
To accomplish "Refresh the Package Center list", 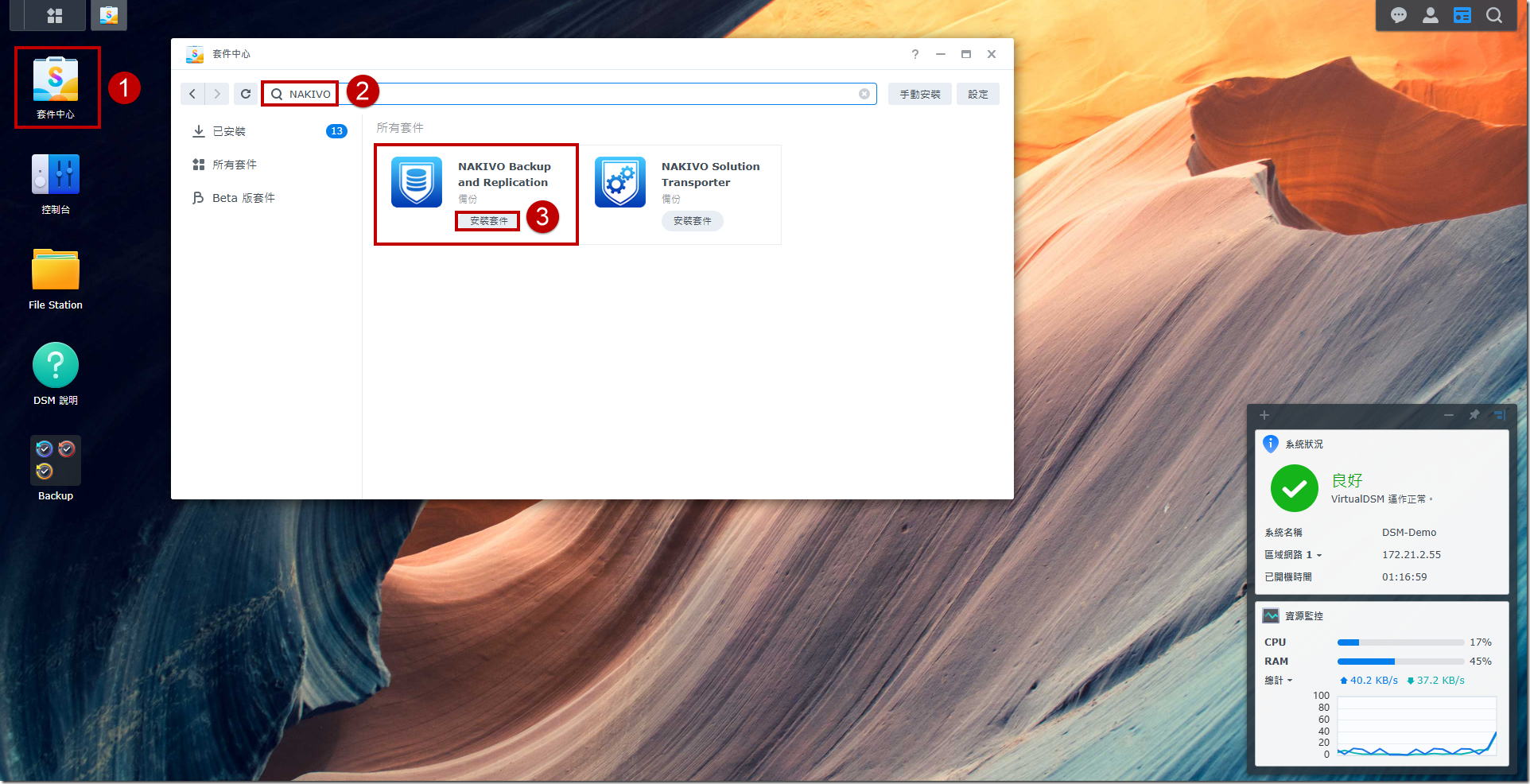I will coord(246,94).
